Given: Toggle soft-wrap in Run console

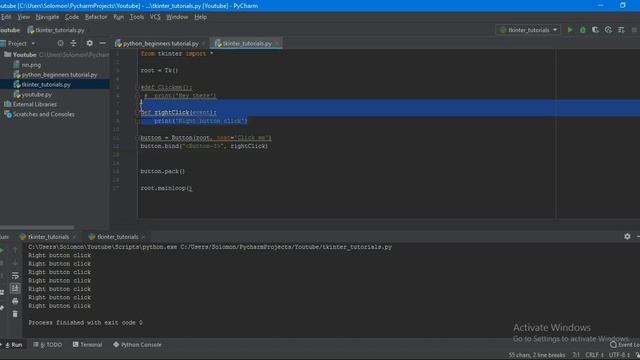Looking at the screenshot, I should [x=15, y=276].
